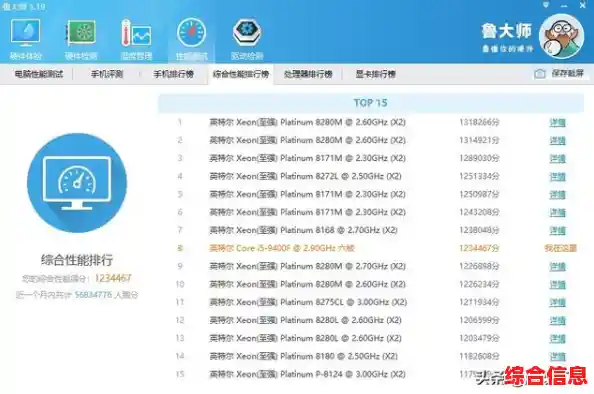
Task: Click the 1318266分 top score
Action: click(479, 122)
